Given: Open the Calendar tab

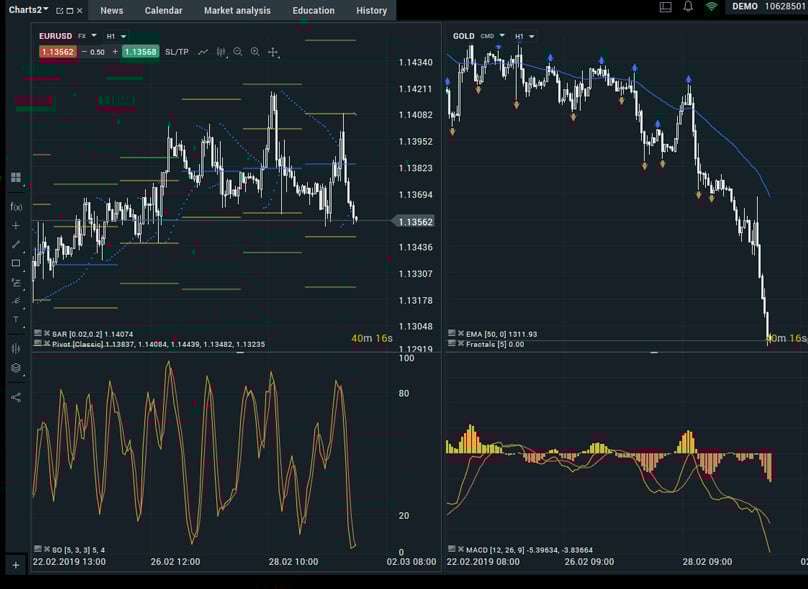Looking at the screenshot, I should (x=163, y=10).
